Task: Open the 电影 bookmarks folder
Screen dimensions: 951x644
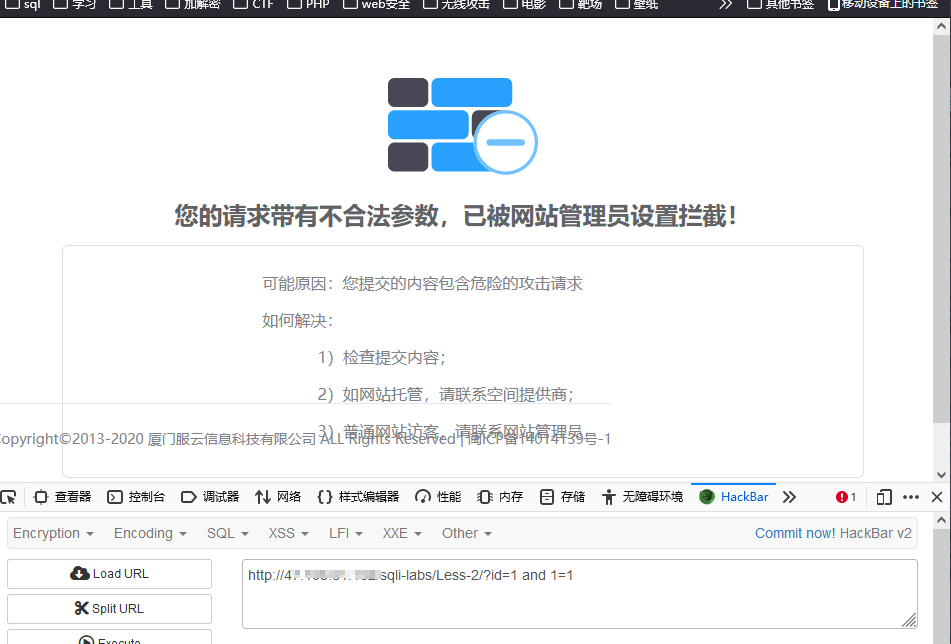Action: (x=525, y=4)
